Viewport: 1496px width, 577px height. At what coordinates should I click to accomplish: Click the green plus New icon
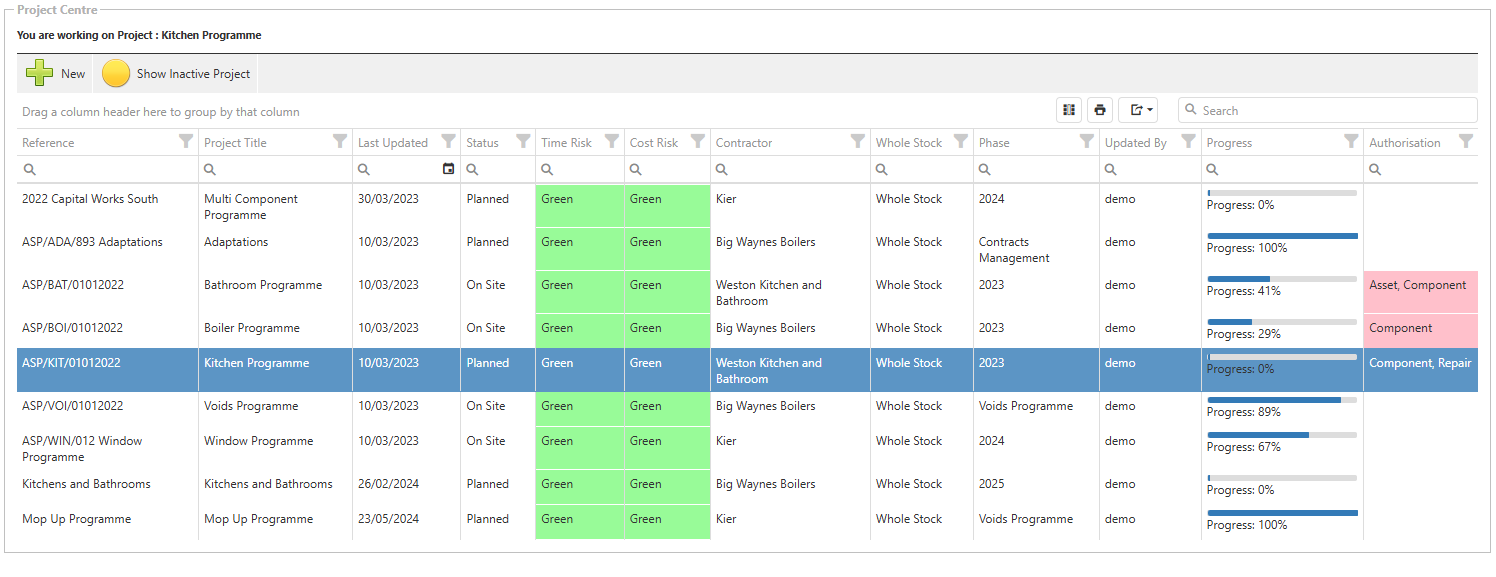[40, 74]
